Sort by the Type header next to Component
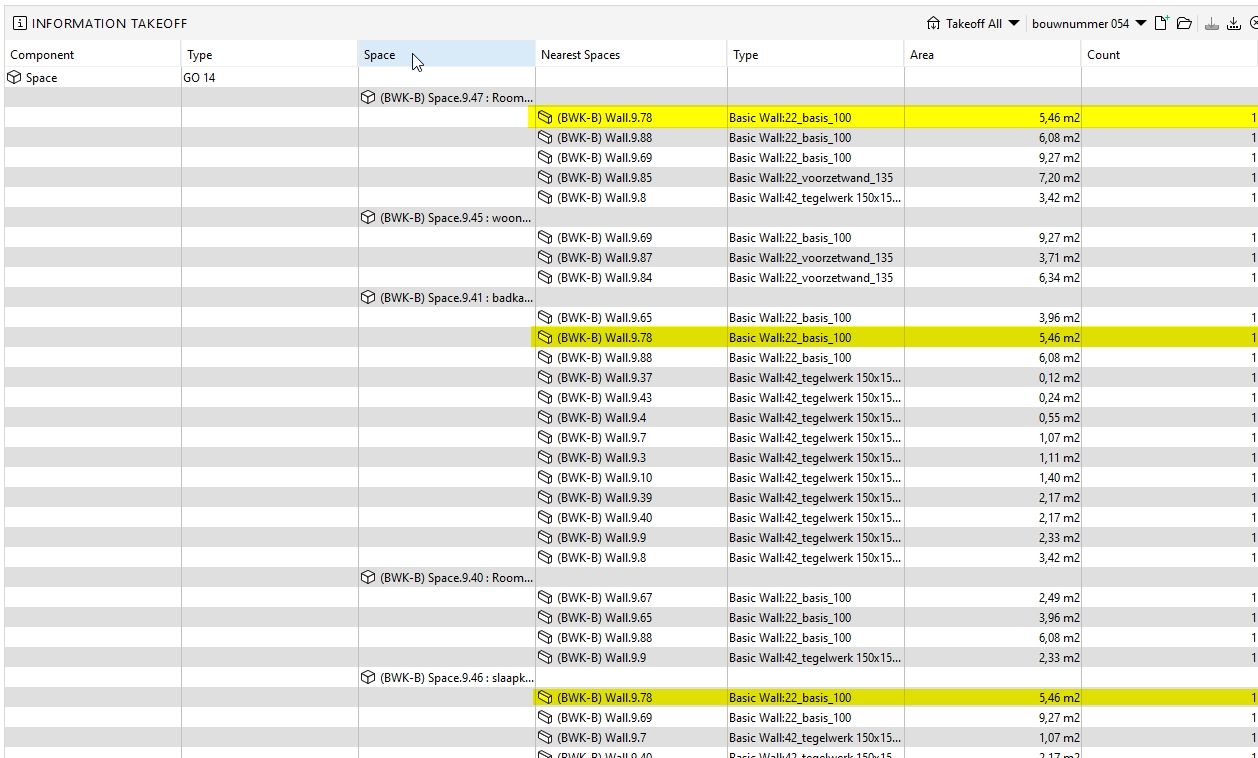The height and width of the screenshot is (758, 1258). point(270,55)
